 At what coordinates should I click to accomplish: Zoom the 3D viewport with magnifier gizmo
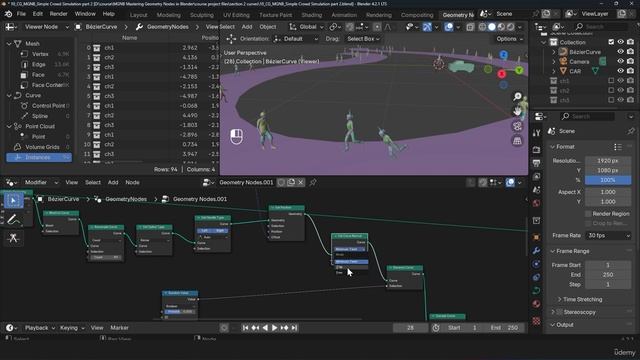point(517,97)
